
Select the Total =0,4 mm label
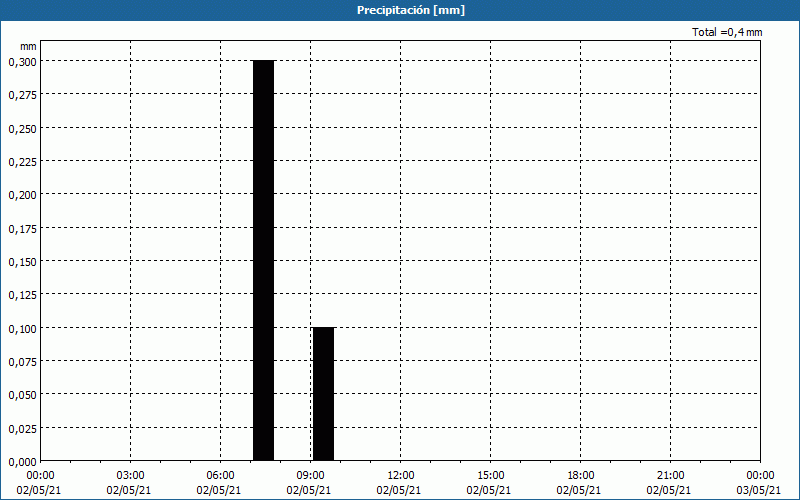pos(727,32)
